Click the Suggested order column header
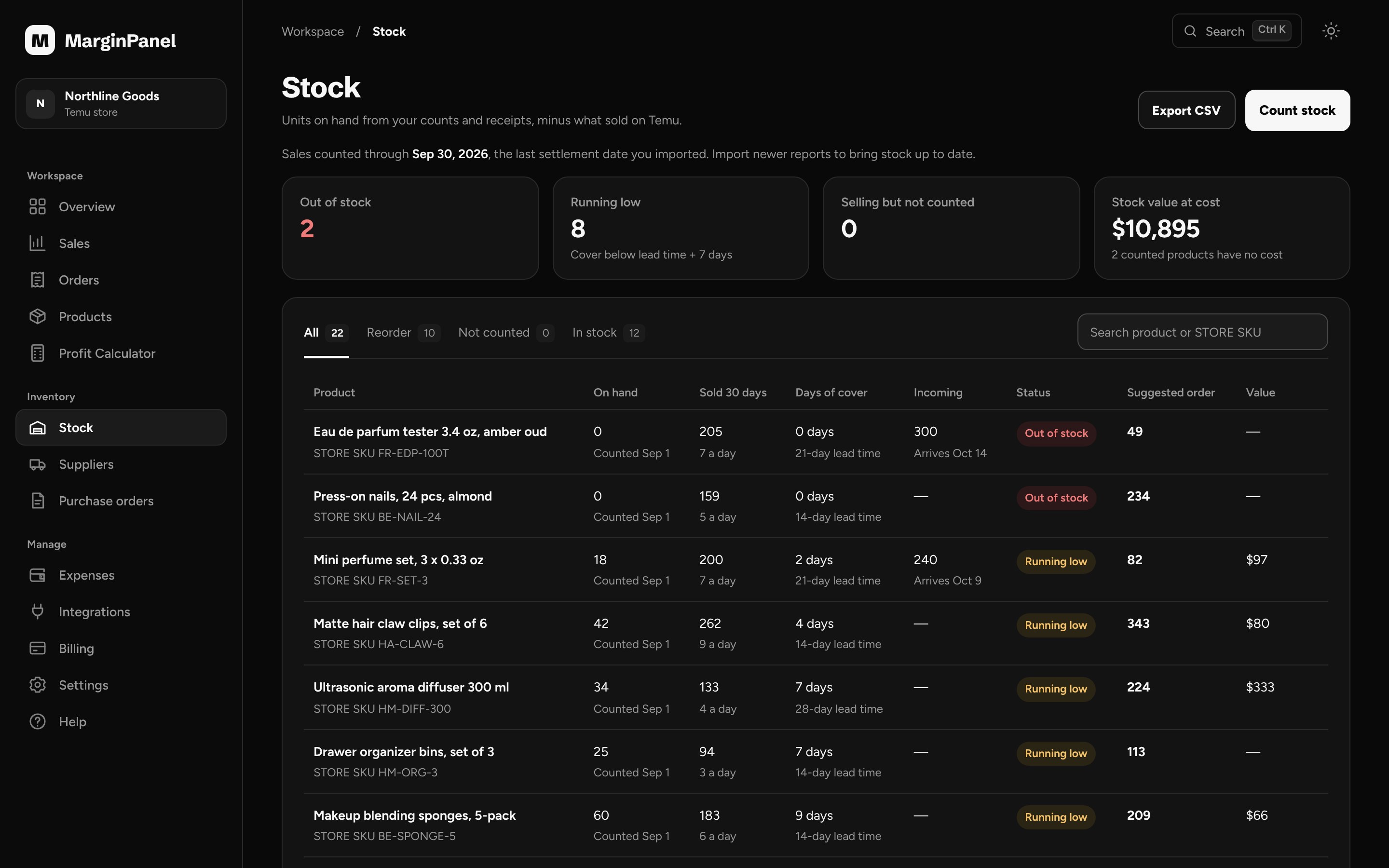The width and height of the screenshot is (1389, 868). pyautogui.click(x=1171, y=393)
